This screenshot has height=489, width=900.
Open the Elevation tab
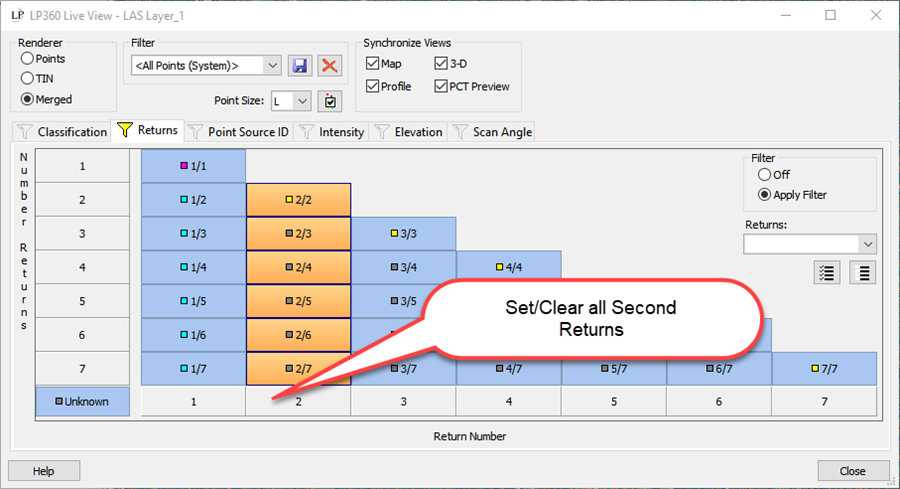click(x=409, y=132)
